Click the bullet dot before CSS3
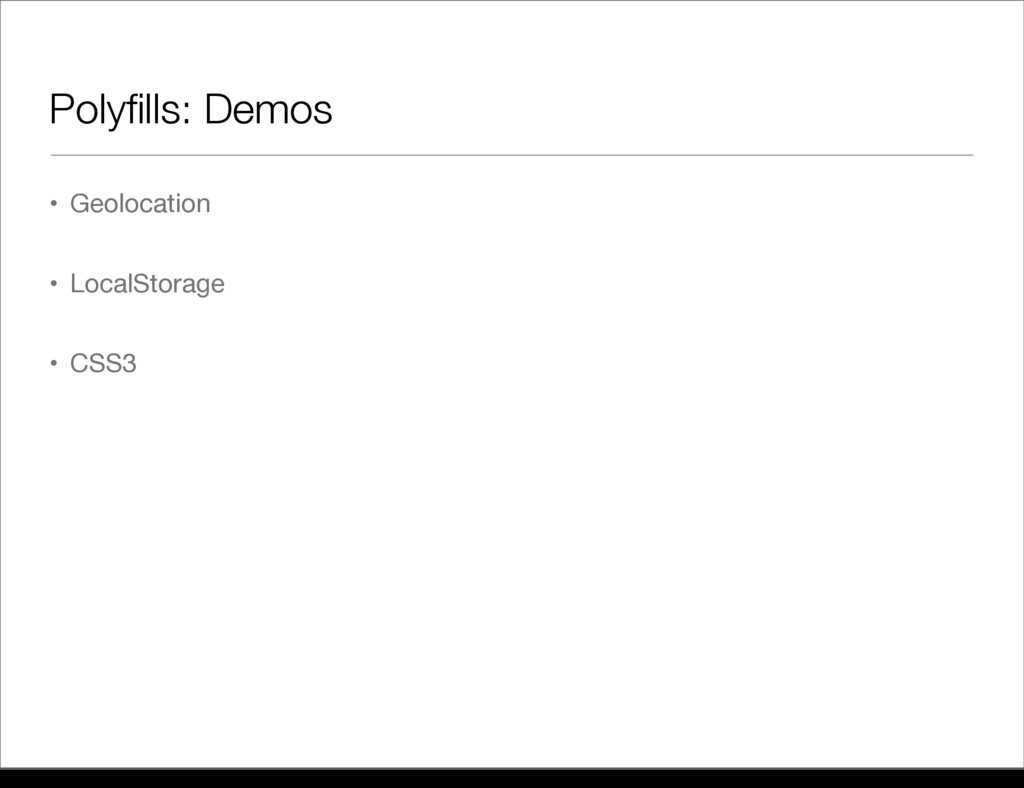 click(54, 365)
